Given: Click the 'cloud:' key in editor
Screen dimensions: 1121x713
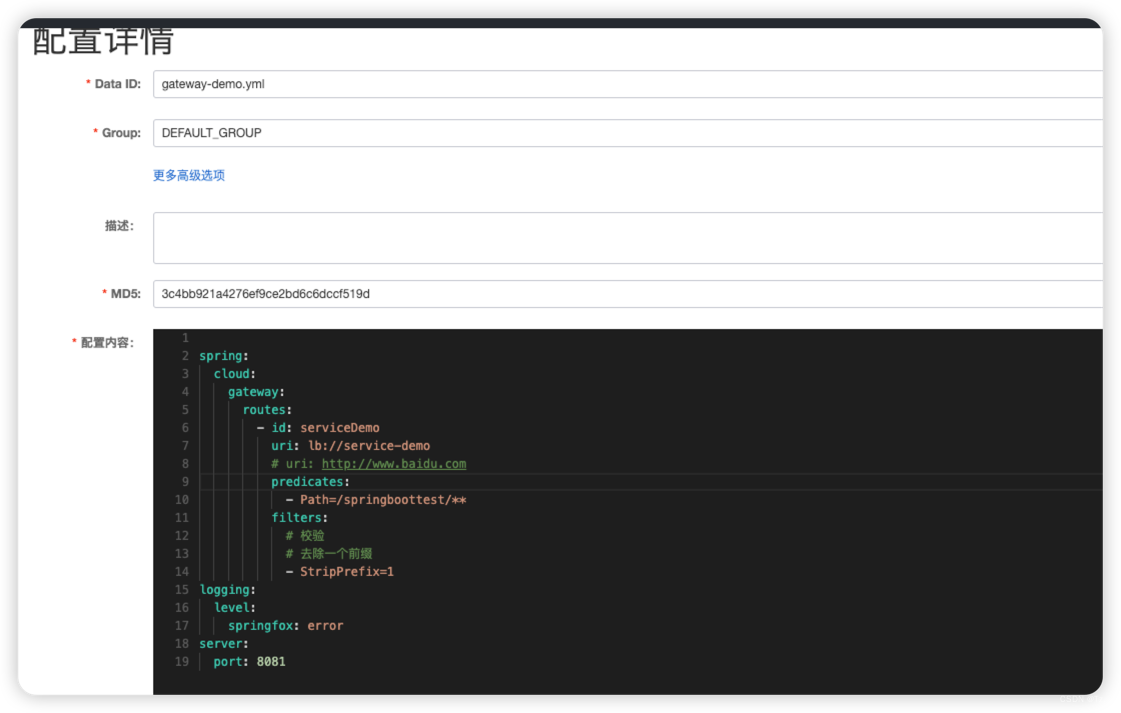Looking at the screenshot, I should 234,373.
